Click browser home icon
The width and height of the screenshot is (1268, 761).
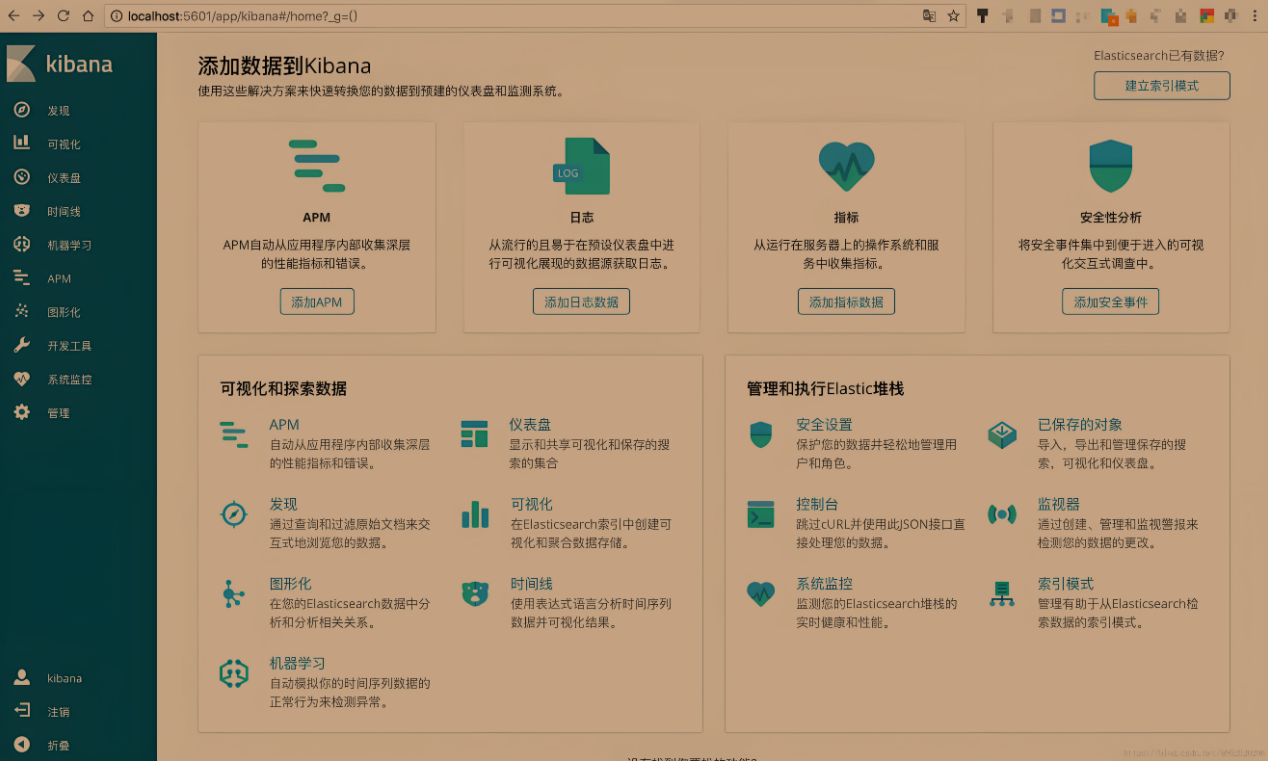(x=88, y=16)
